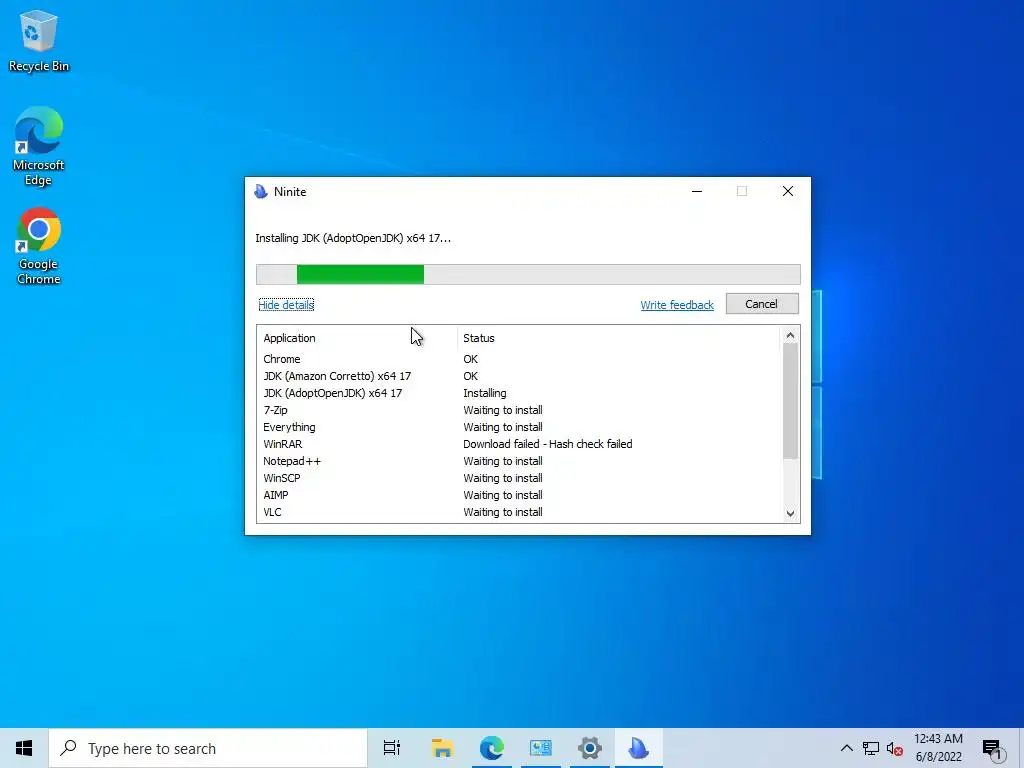Select the Microsoft Edge desktop shortcut
1024x768 pixels.
39,146
